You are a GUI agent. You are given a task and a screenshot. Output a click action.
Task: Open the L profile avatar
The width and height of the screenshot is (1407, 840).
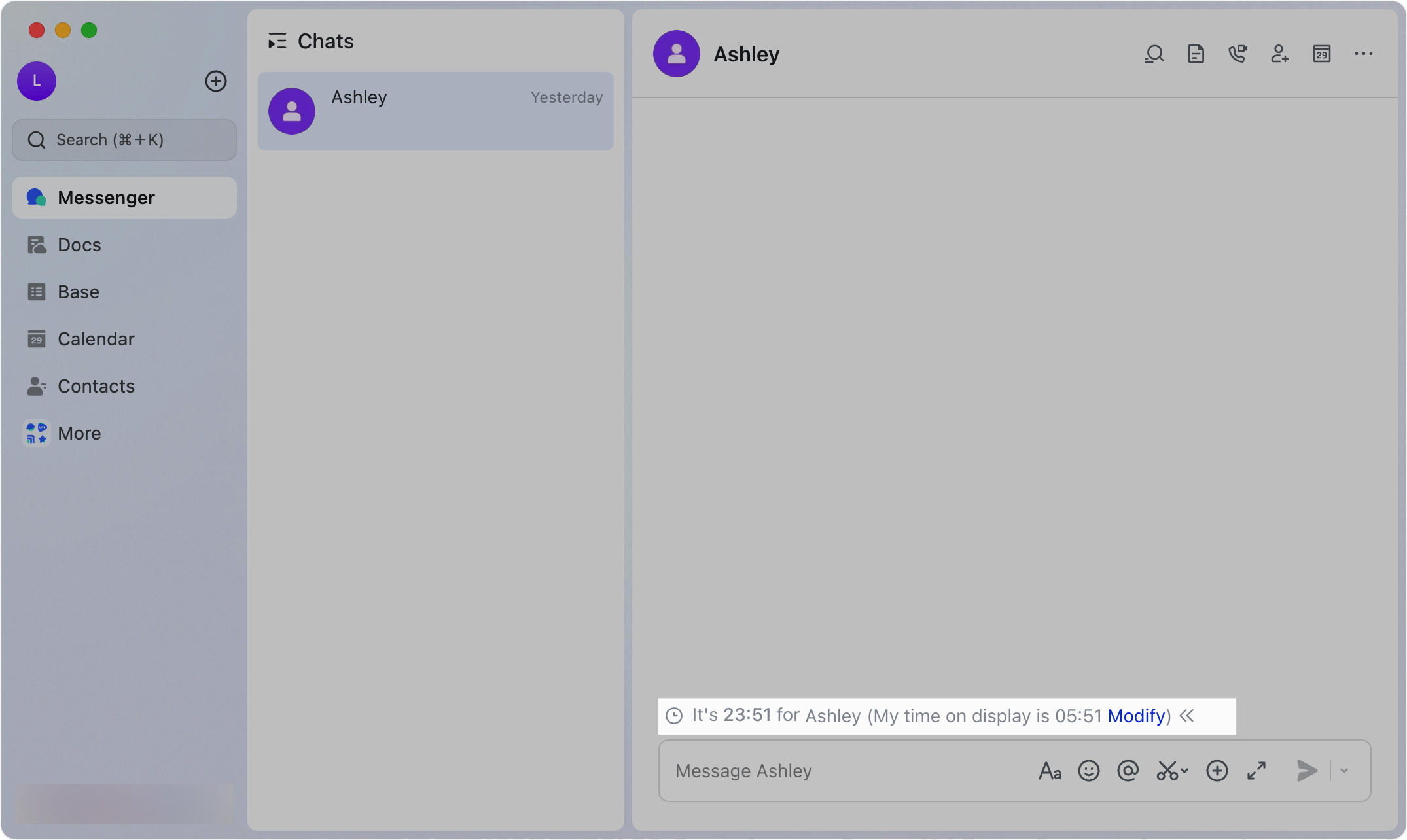[37, 81]
